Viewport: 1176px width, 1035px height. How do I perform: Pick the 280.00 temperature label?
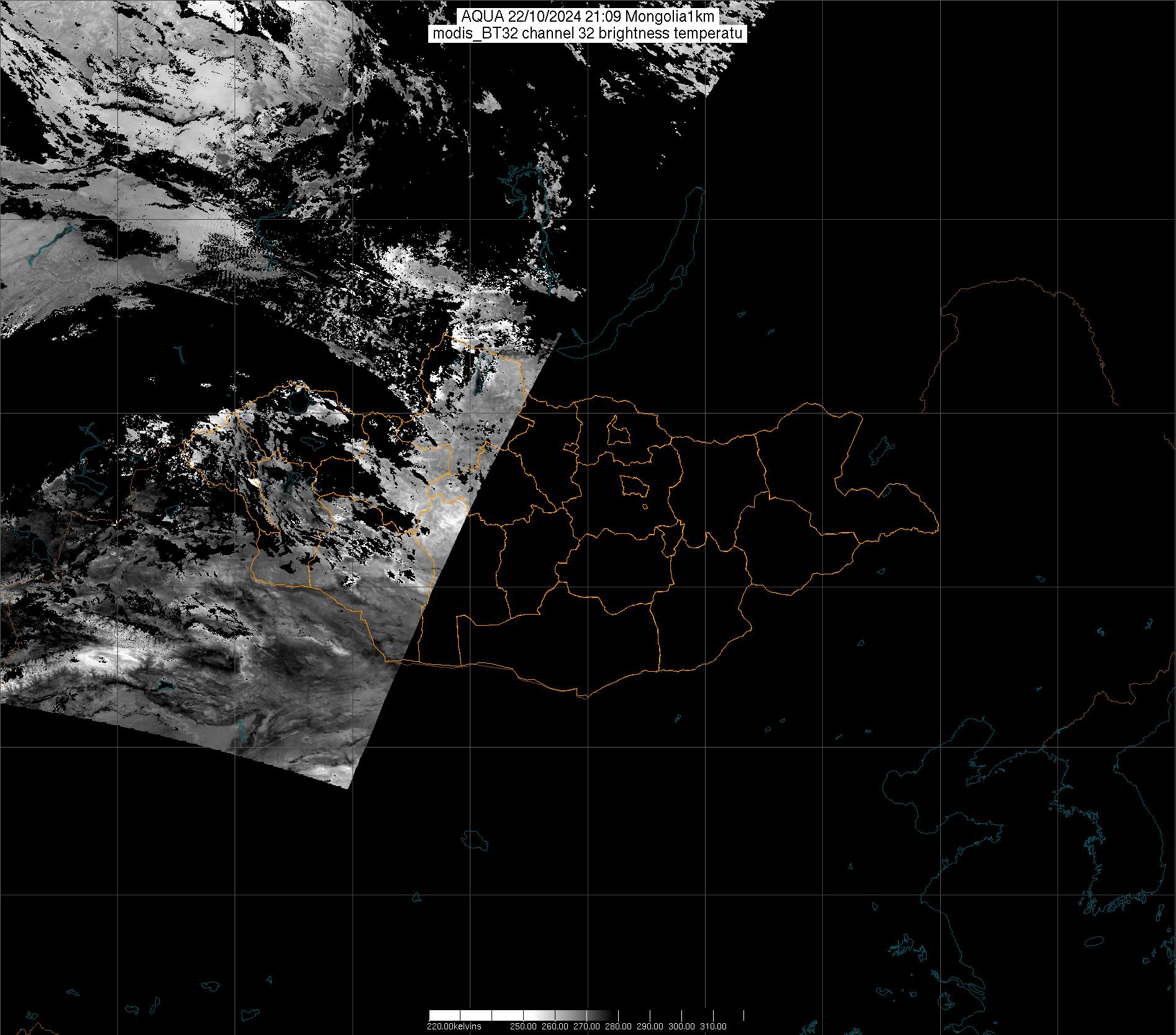[x=618, y=1026]
